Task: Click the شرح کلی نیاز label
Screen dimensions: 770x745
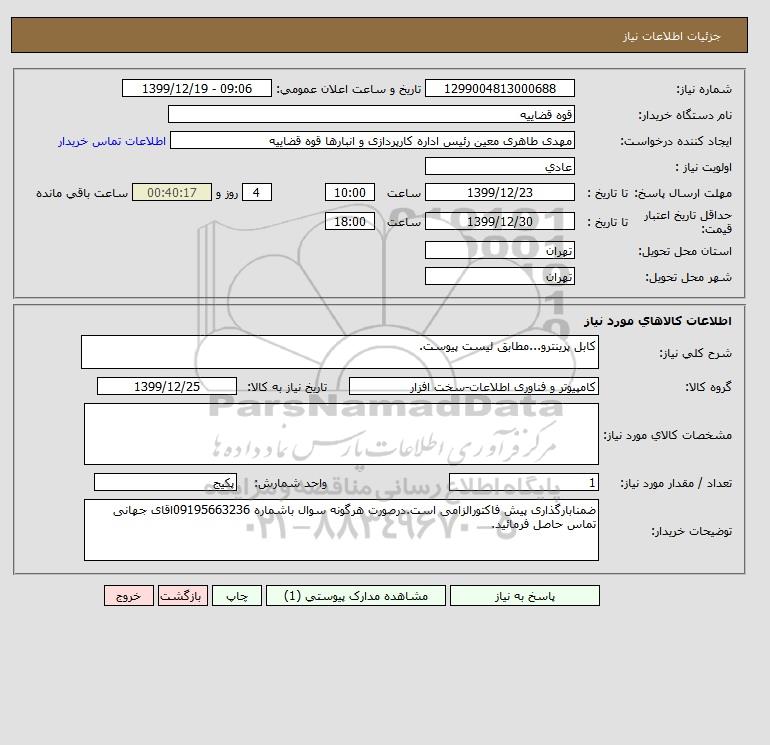Action: (695, 353)
